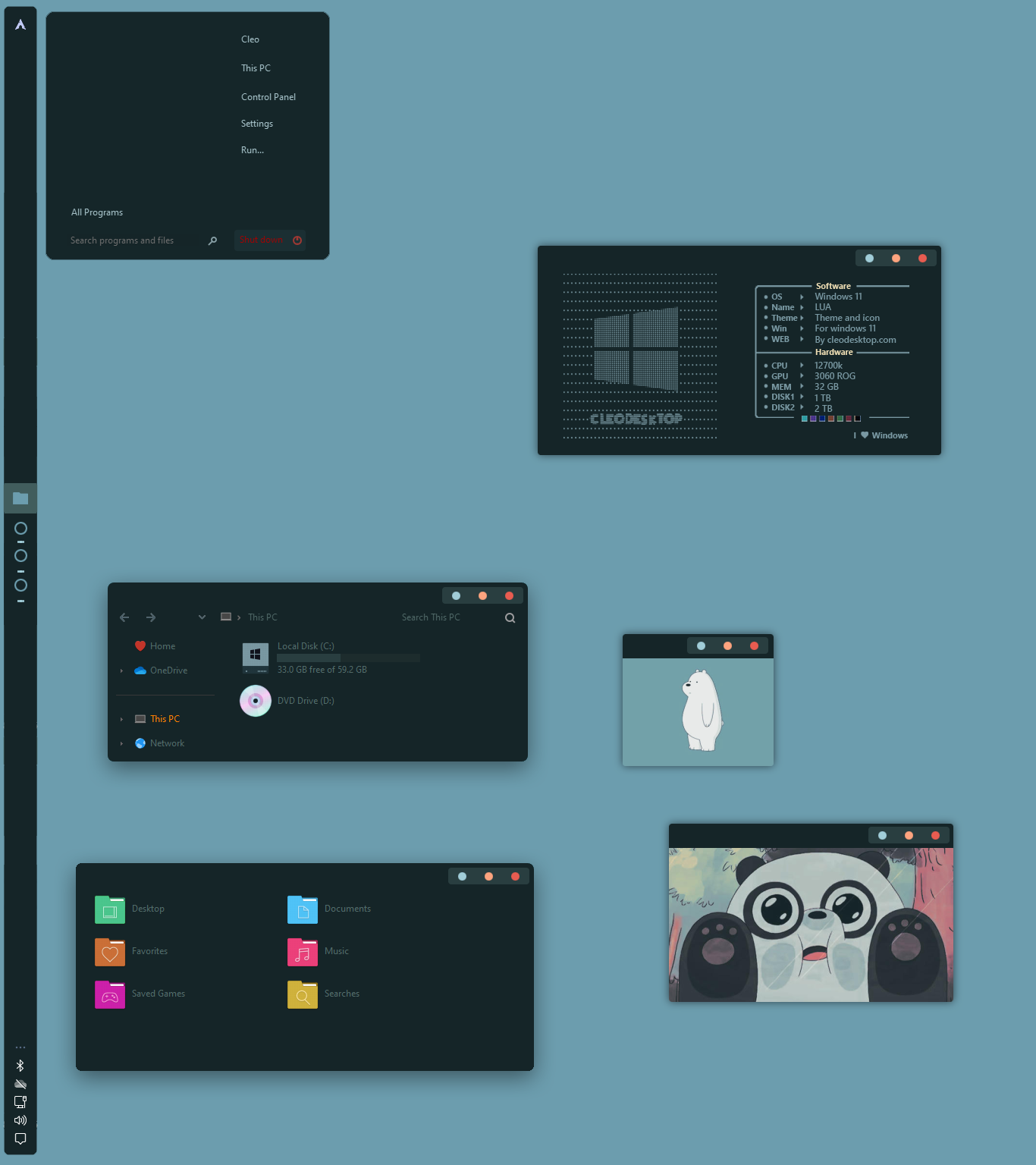The width and height of the screenshot is (1036, 1165).
Task: Open Bluetooth tray icon
Action: point(20,1066)
